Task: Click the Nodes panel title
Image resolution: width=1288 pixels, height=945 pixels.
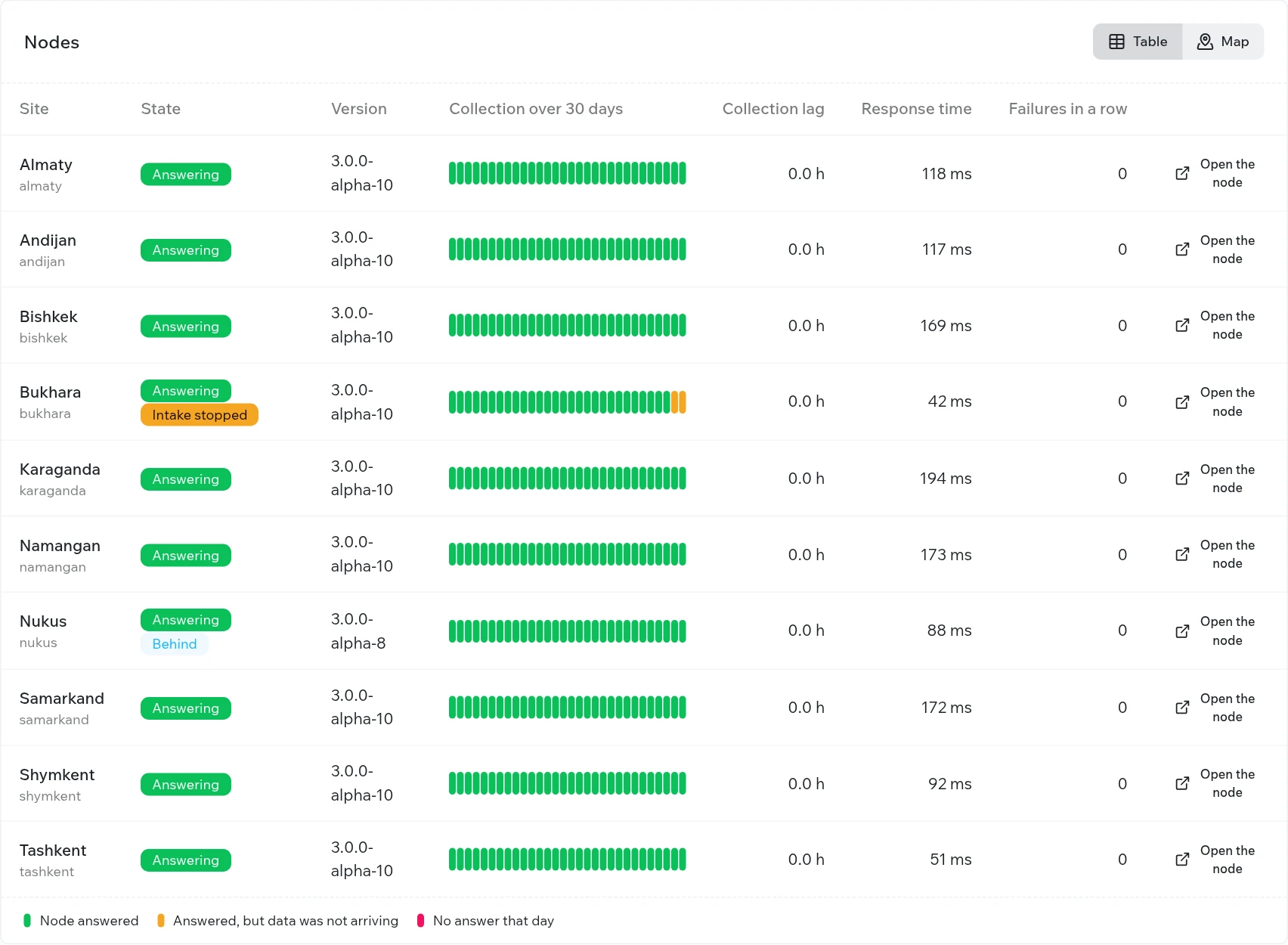Action: 51,42
